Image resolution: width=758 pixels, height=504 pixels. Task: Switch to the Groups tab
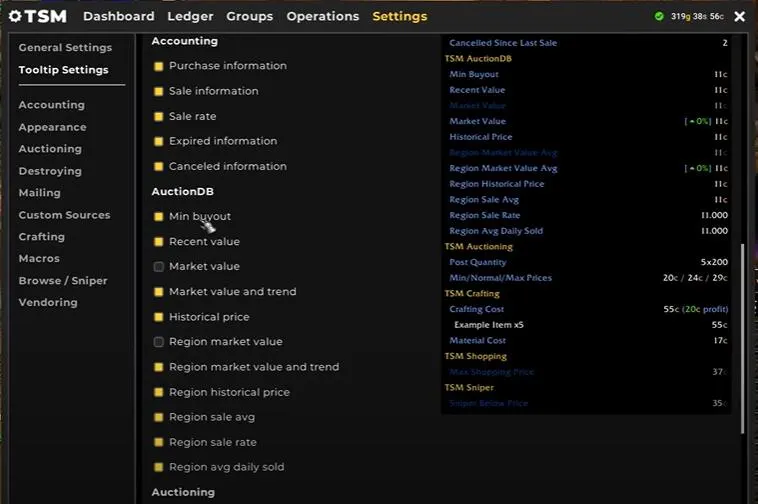tap(249, 16)
